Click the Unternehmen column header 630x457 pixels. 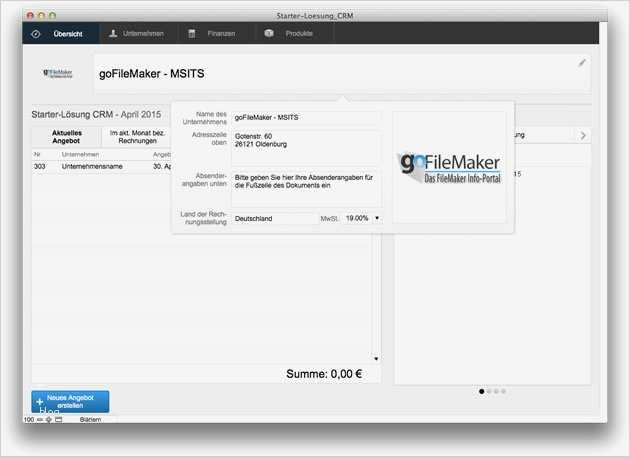(x=80, y=154)
